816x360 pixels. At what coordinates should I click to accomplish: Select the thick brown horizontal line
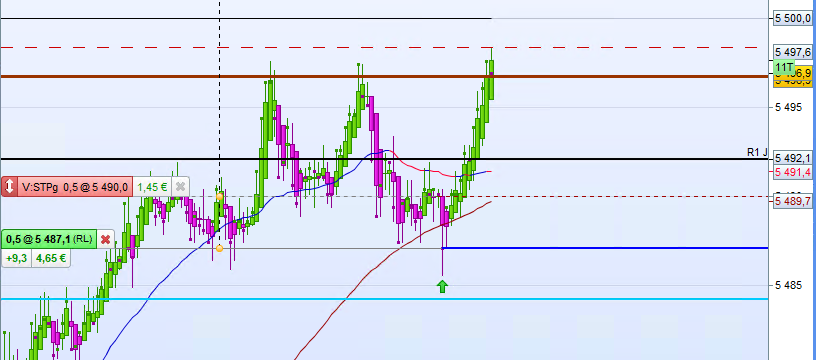pos(384,76)
